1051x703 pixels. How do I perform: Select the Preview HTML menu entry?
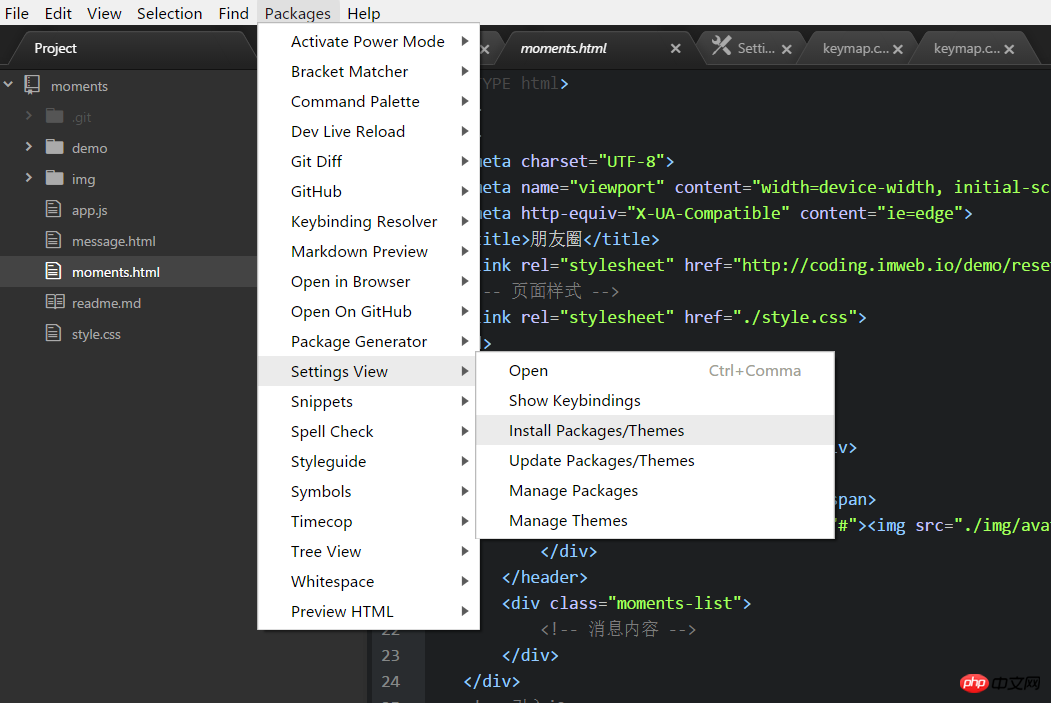point(368,612)
